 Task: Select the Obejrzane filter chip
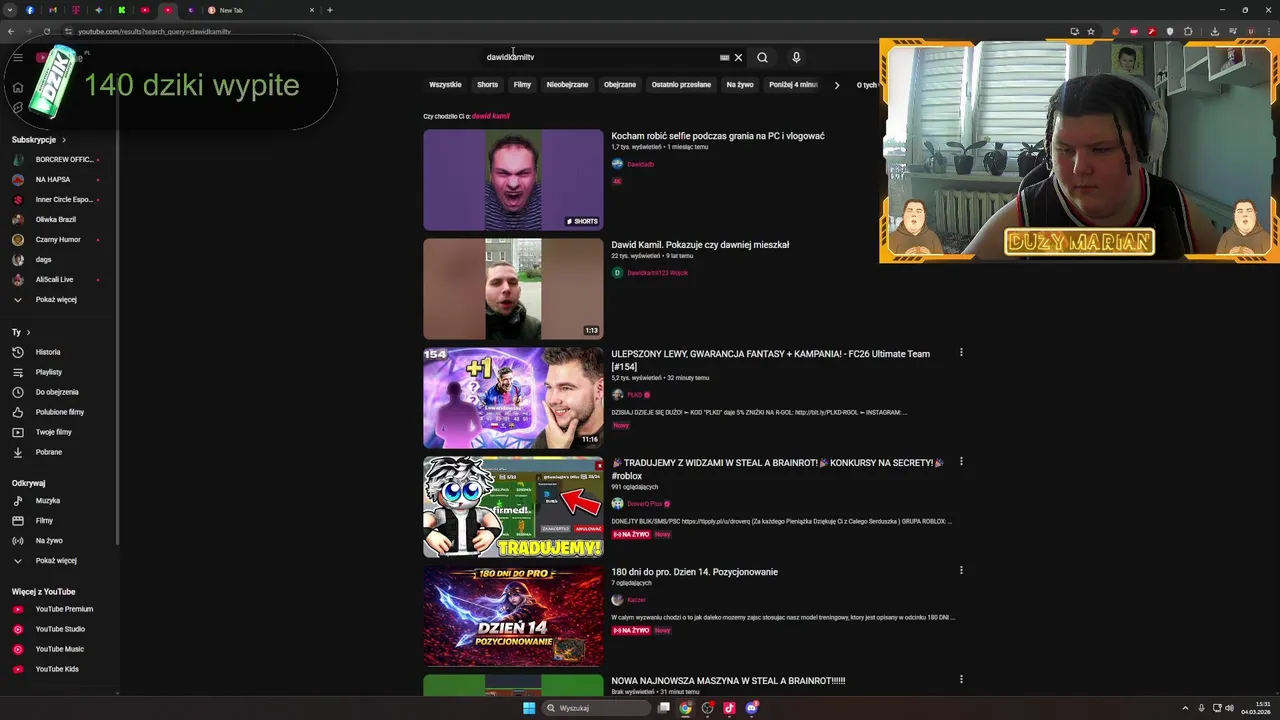point(620,85)
